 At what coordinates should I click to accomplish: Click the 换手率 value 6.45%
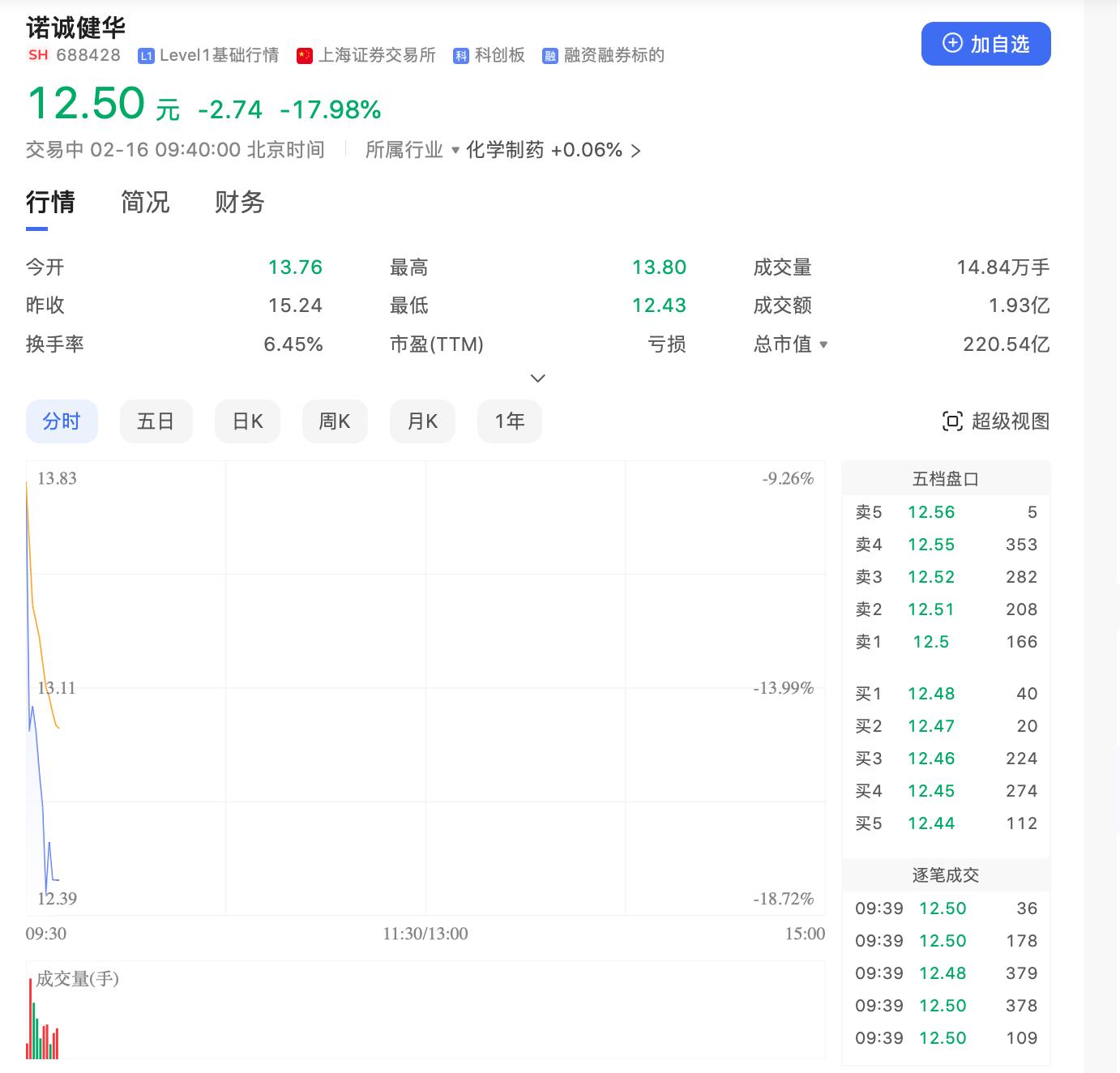293,344
